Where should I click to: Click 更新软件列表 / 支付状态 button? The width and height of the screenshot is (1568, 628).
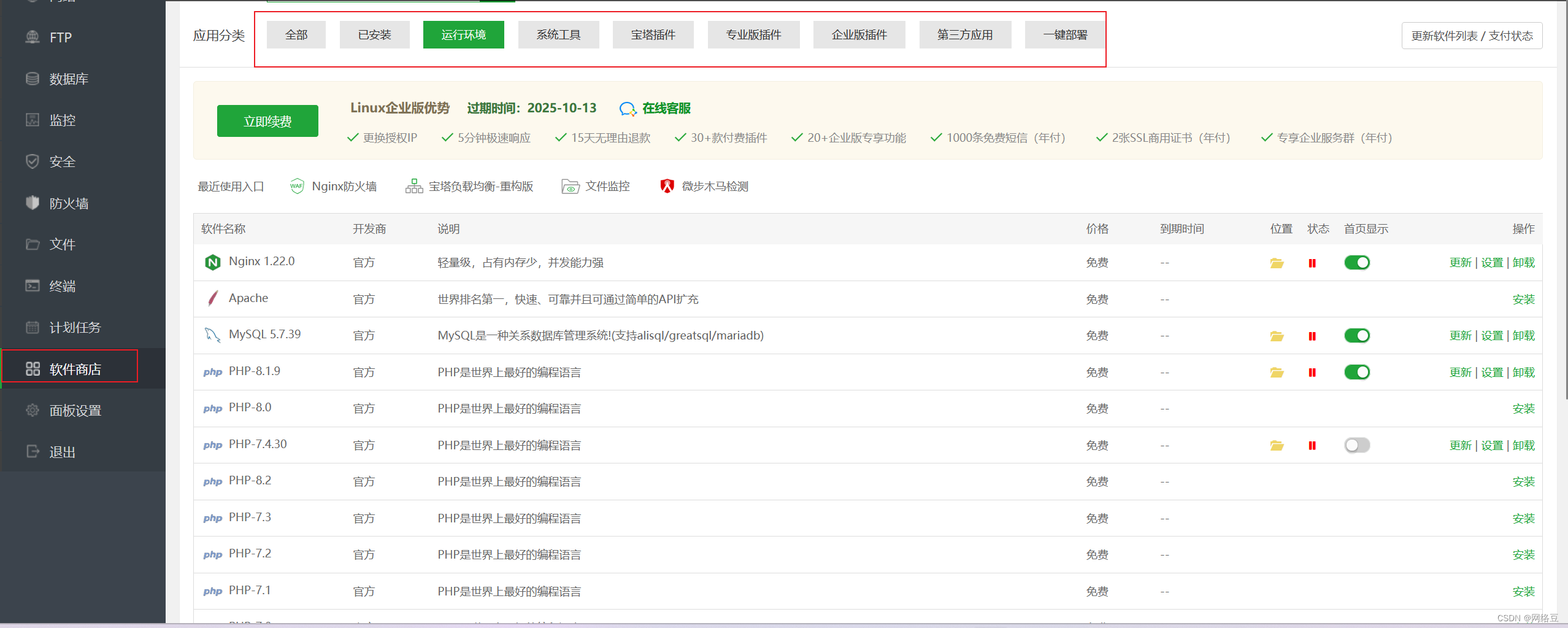pyautogui.click(x=1471, y=36)
